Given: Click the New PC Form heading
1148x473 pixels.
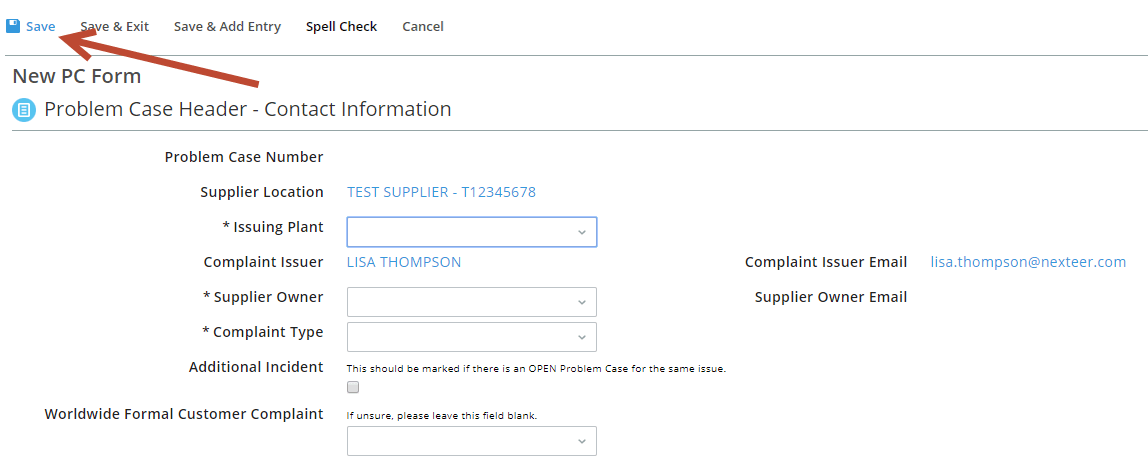Looking at the screenshot, I should click(x=77, y=76).
